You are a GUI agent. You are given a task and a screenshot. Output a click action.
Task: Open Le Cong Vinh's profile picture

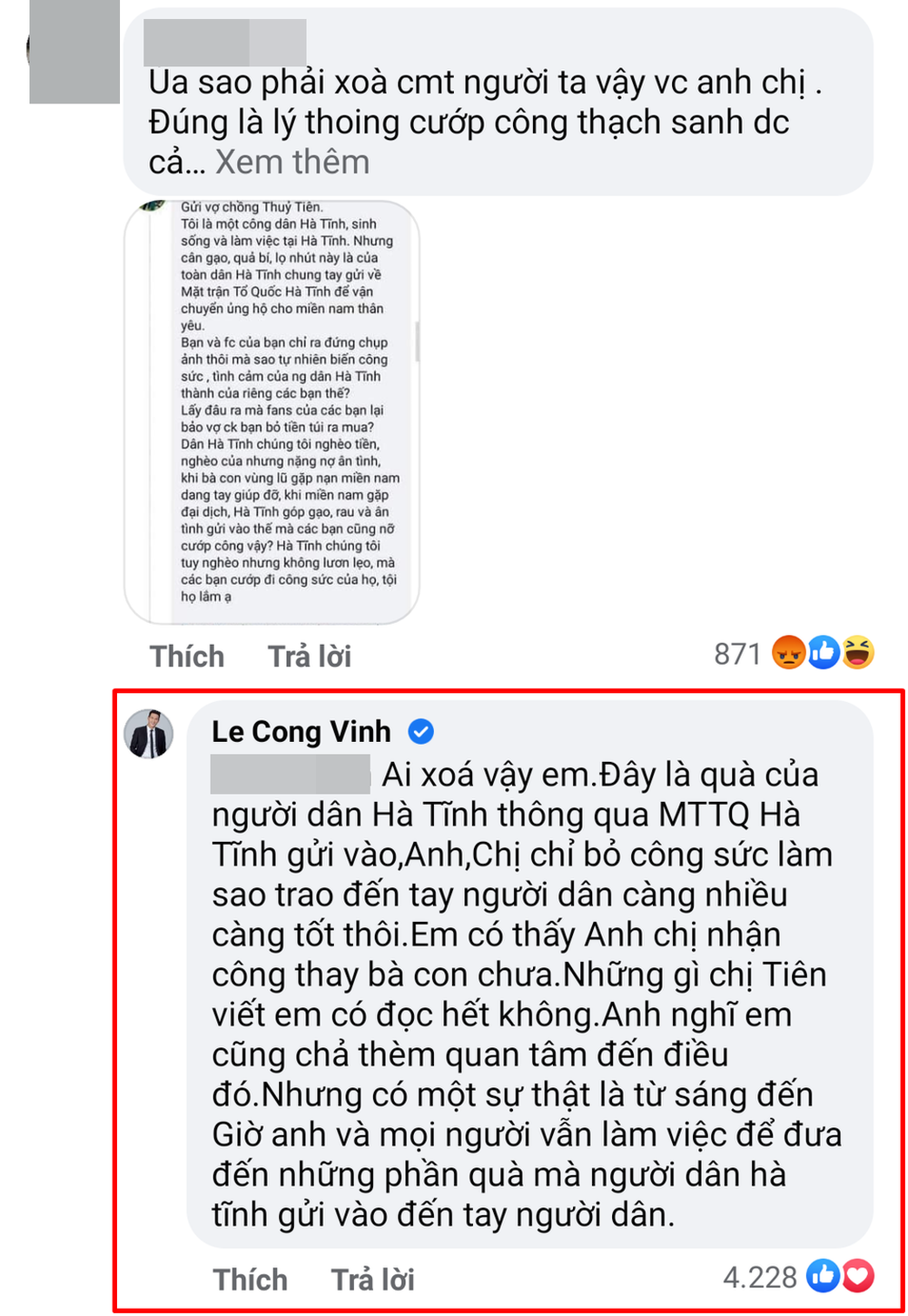(x=148, y=732)
